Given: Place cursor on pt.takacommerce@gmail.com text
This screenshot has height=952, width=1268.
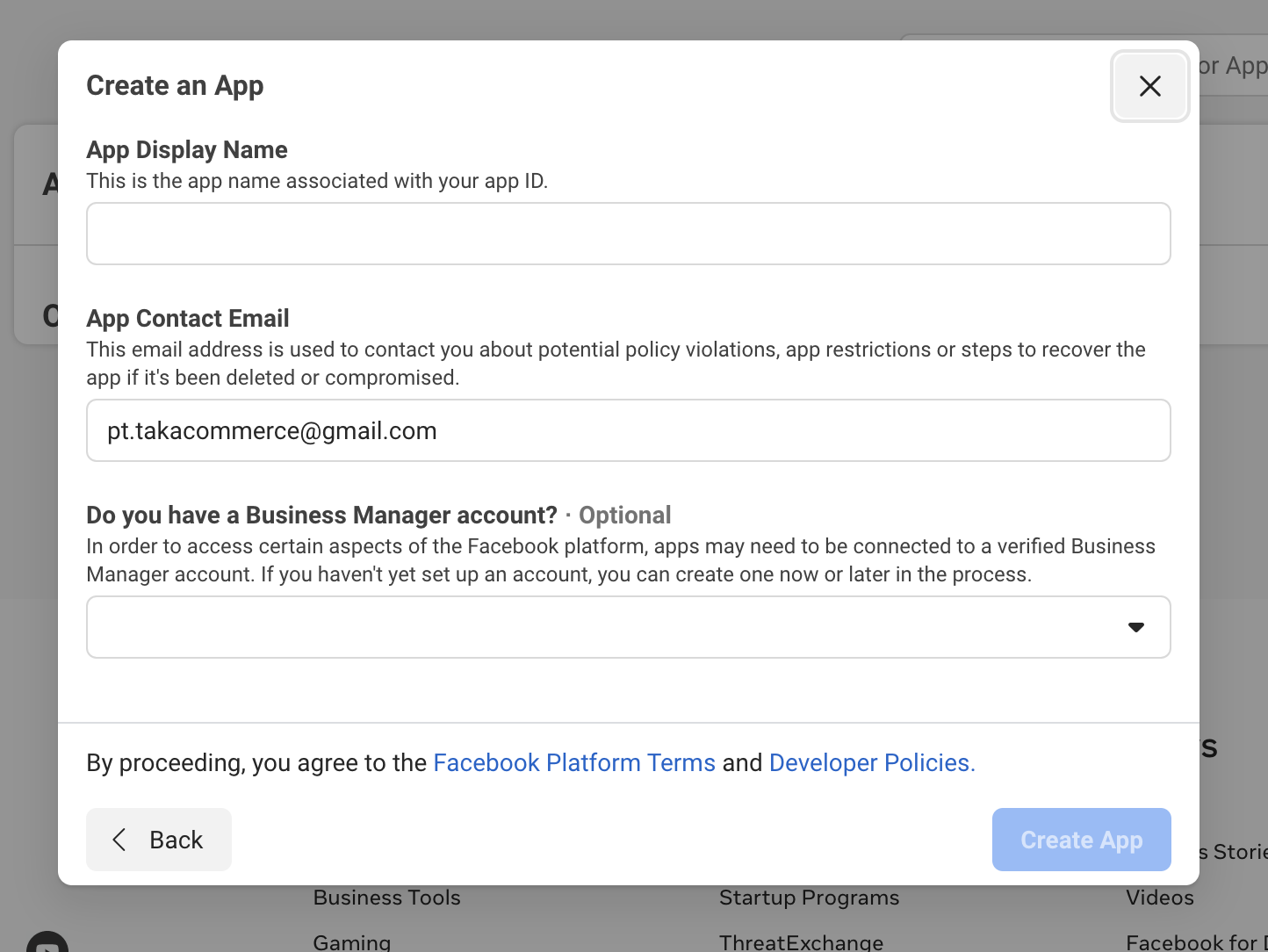Looking at the screenshot, I should [x=272, y=431].
